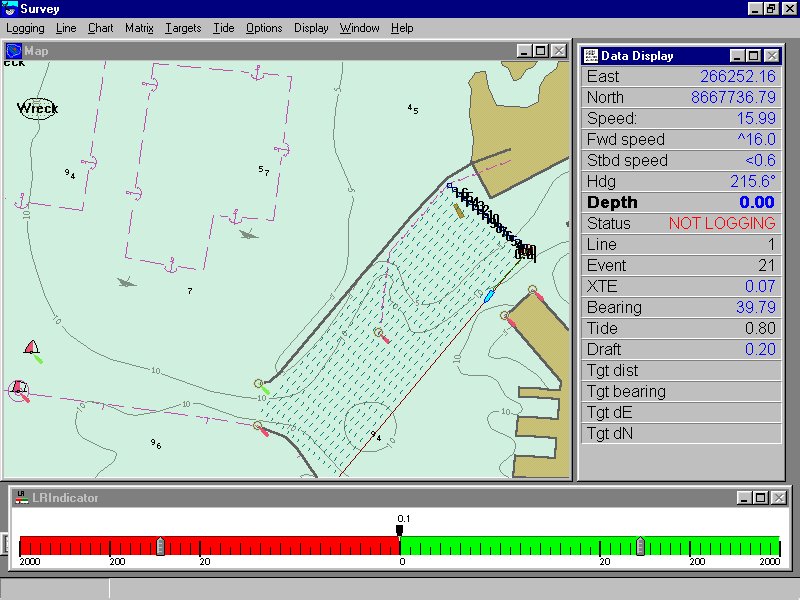Open the Options menu
This screenshot has height=600, width=800.
tap(264, 28)
